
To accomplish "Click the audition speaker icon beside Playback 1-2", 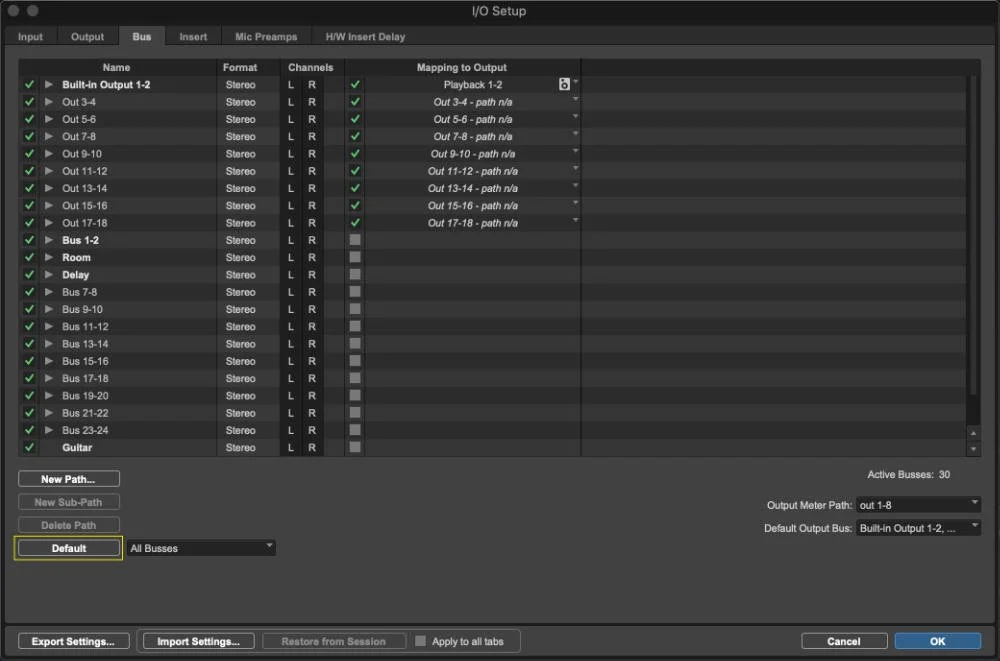I will coord(564,84).
